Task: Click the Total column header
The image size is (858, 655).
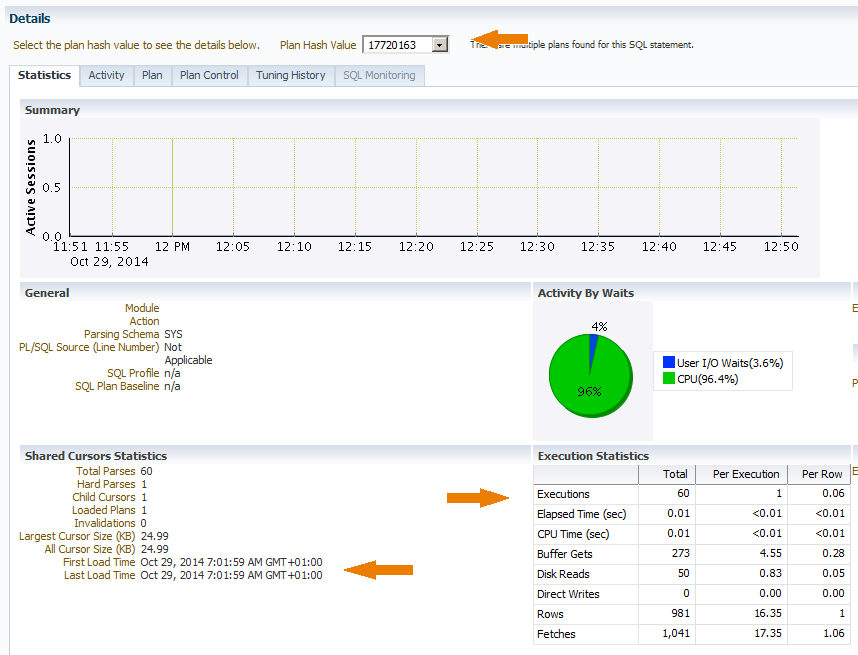Action: click(675, 474)
